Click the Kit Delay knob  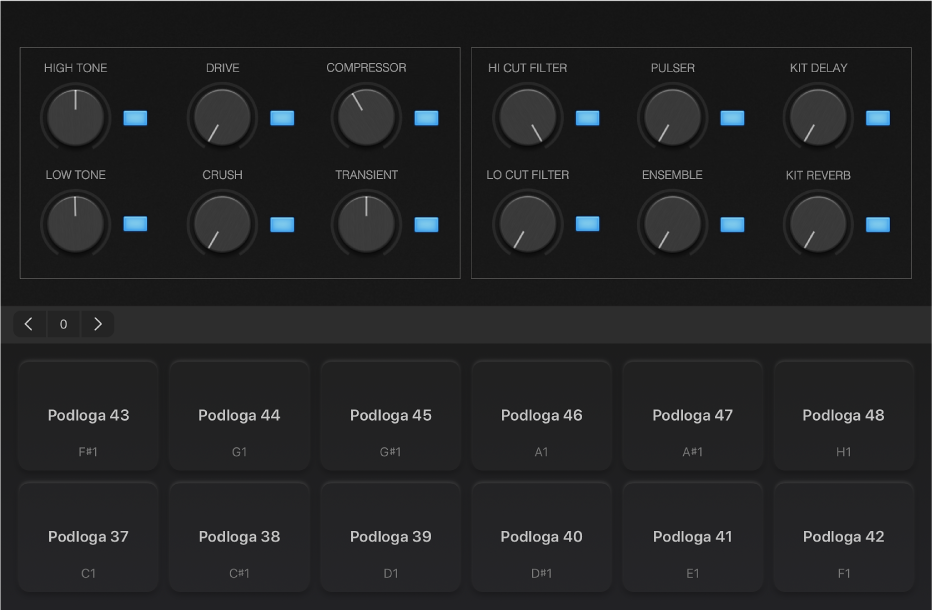(818, 116)
